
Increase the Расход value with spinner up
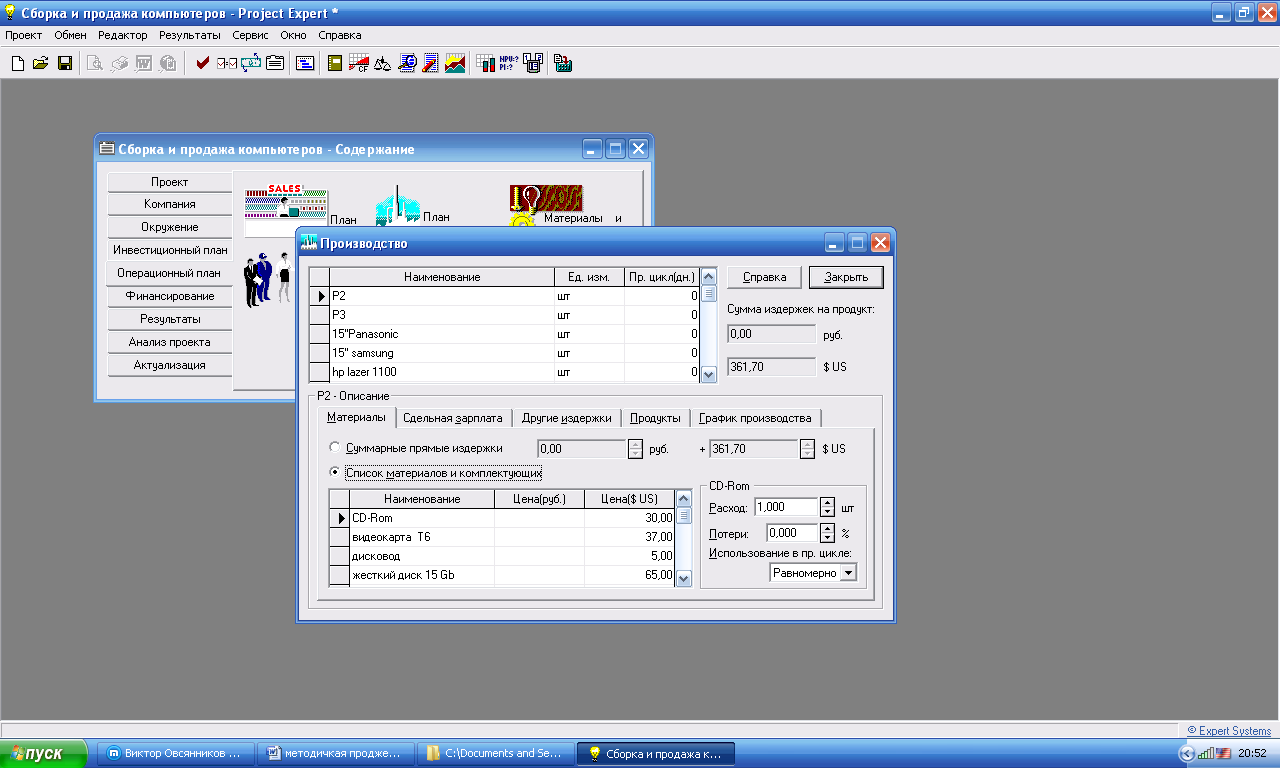[x=827, y=503]
